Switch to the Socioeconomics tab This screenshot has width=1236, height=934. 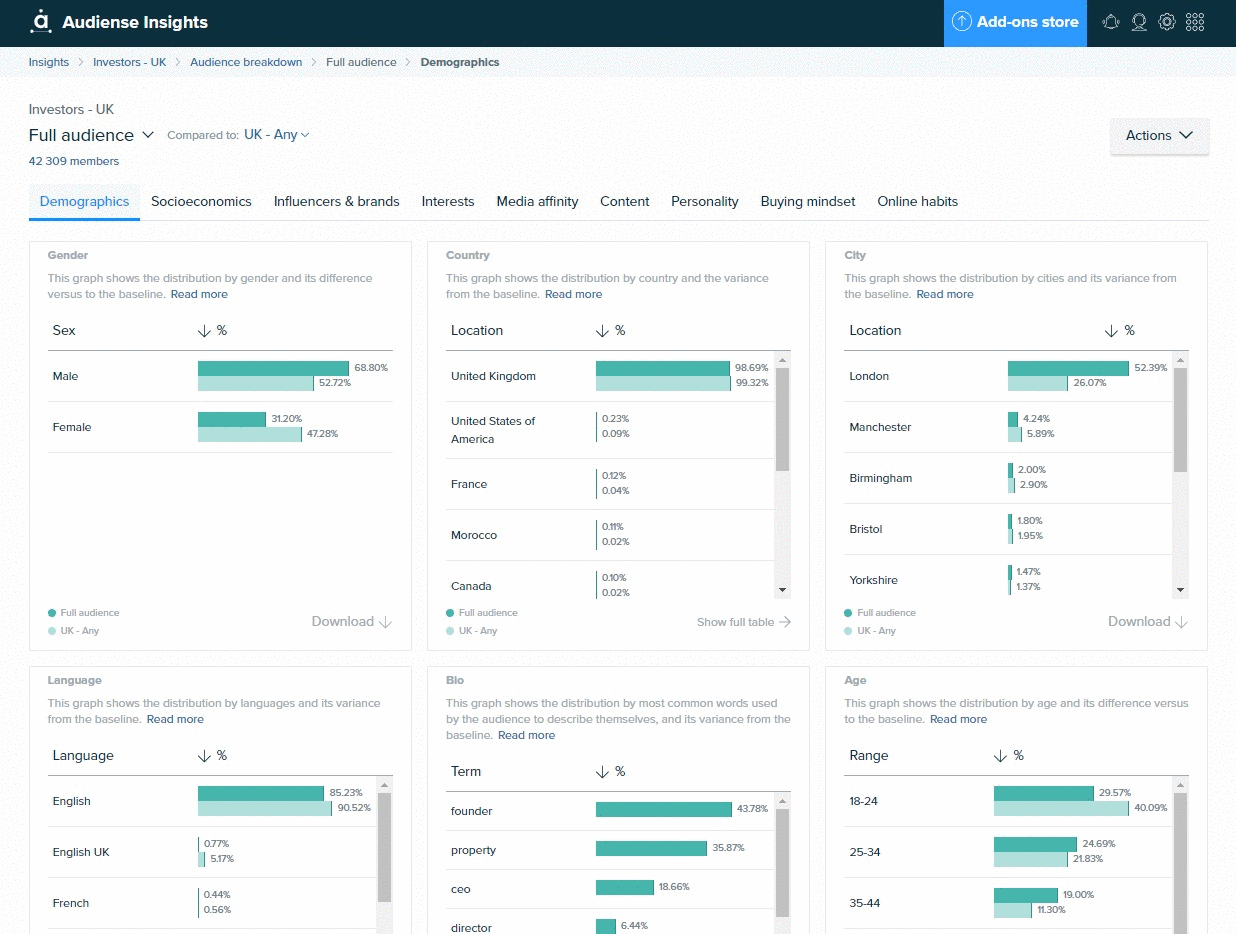coord(201,202)
